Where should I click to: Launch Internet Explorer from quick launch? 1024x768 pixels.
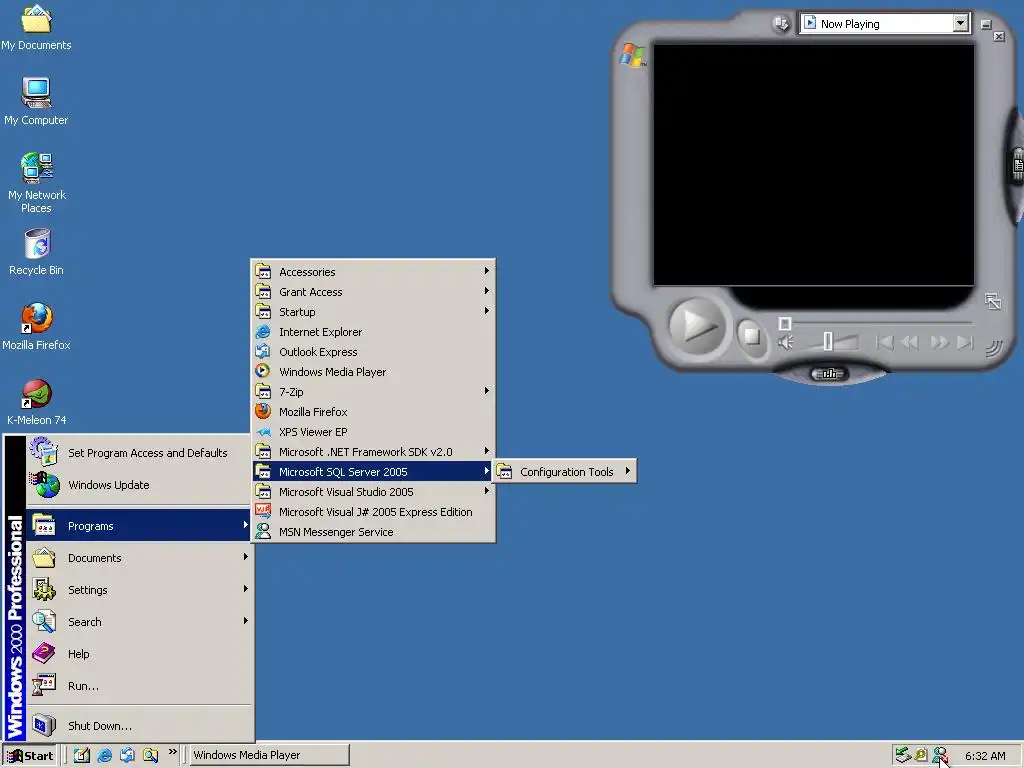pos(104,755)
